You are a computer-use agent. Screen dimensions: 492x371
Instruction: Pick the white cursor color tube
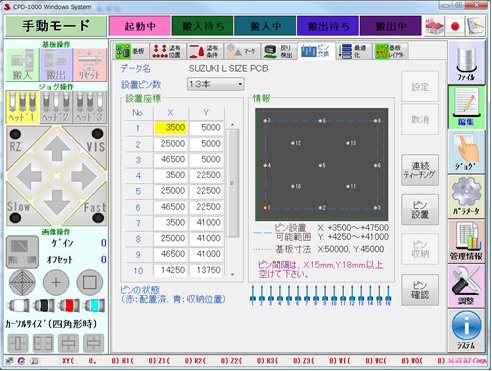18,305
